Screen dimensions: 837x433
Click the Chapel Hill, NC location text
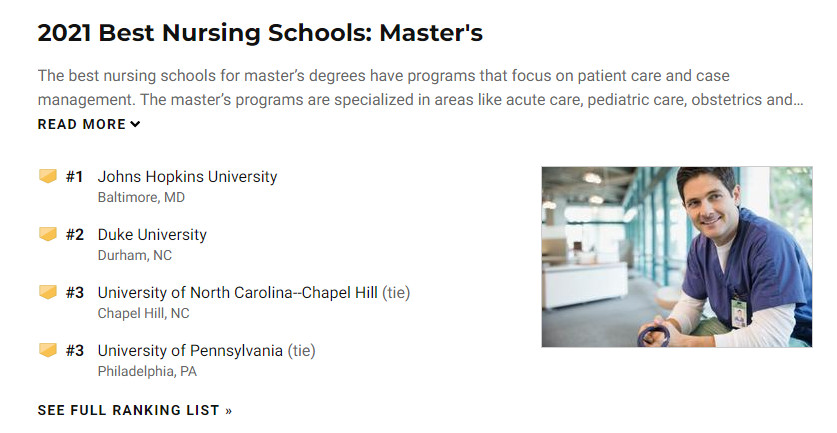tap(143, 313)
